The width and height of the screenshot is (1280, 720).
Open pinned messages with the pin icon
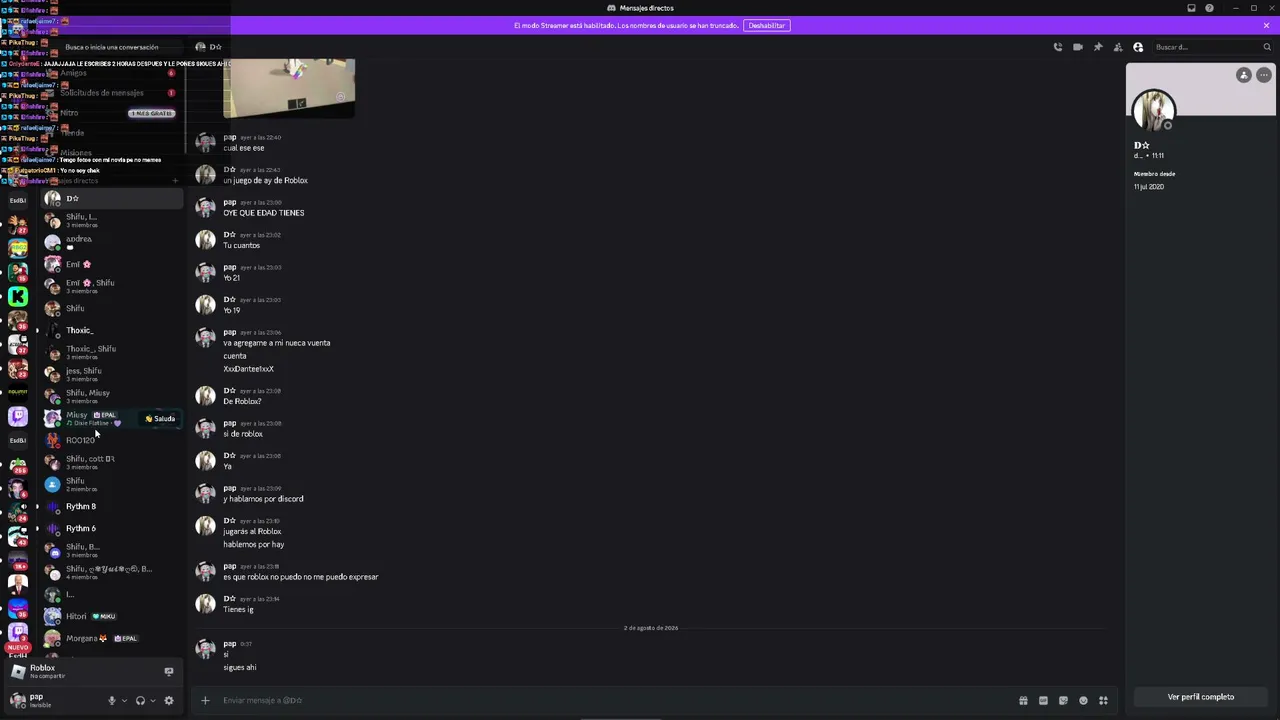[x=1098, y=47]
